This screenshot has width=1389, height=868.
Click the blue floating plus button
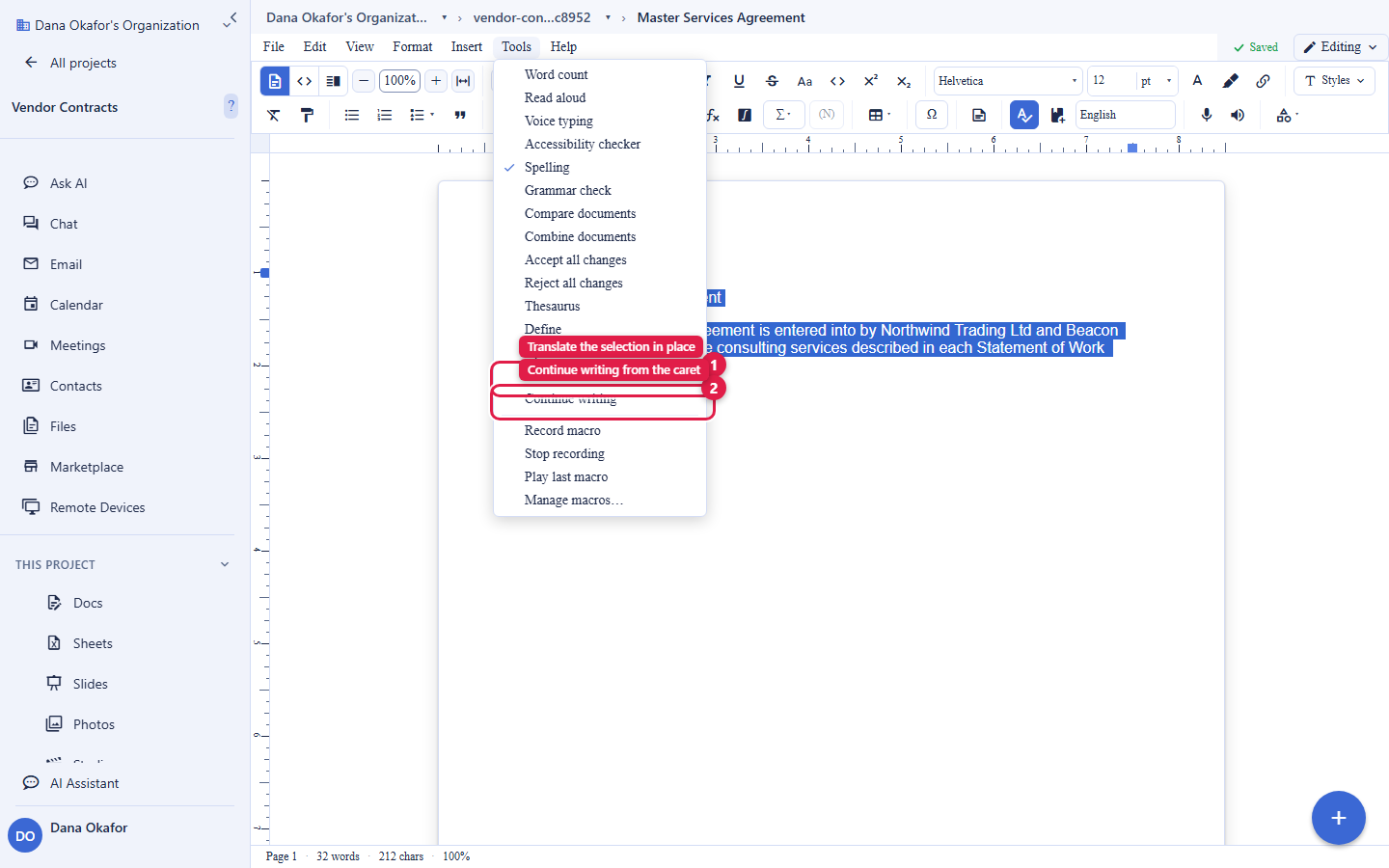pos(1339,818)
